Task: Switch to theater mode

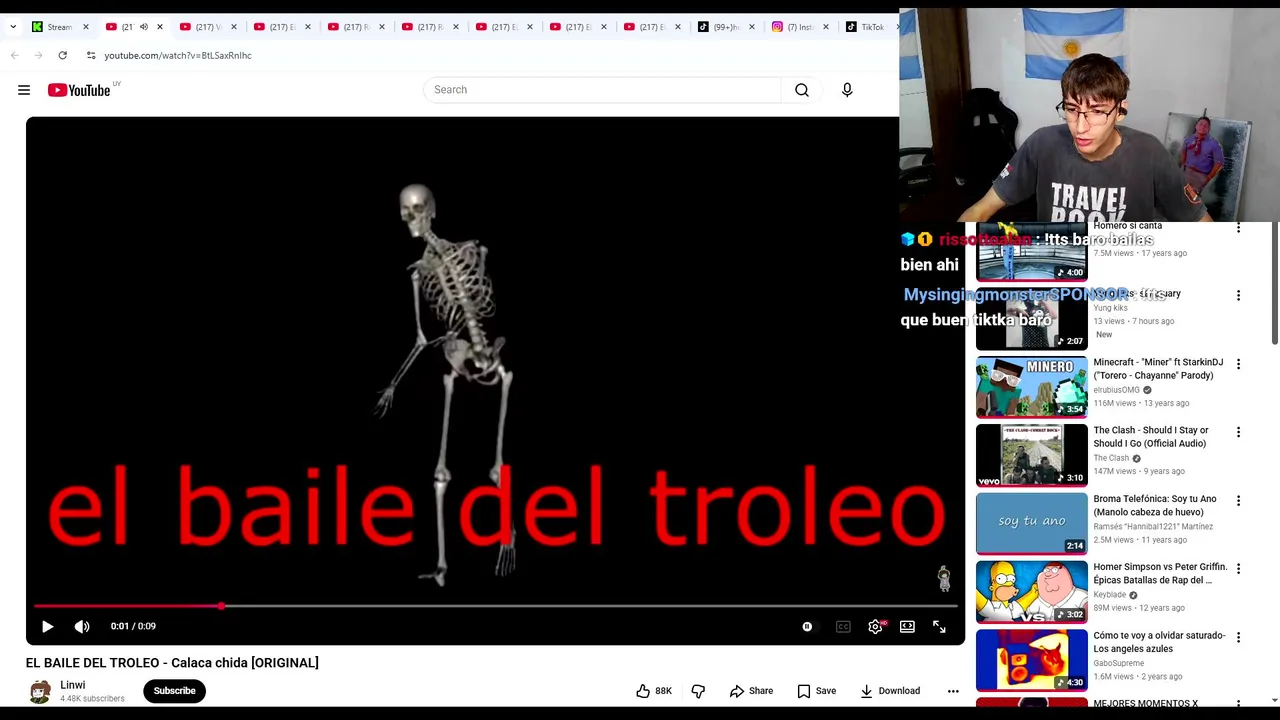Action: 907,627
